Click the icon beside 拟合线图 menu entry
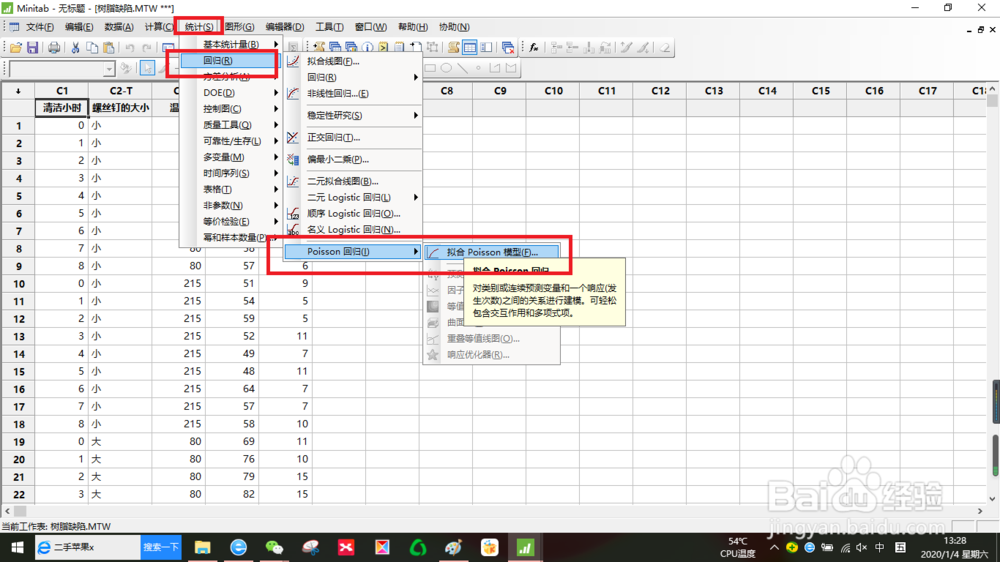This screenshot has height=562, width=1000. 293,61
